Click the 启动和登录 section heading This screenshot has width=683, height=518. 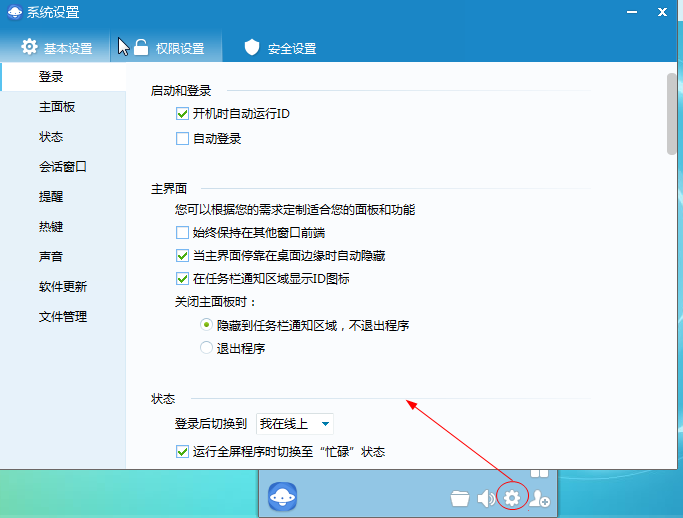tap(181, 91)
